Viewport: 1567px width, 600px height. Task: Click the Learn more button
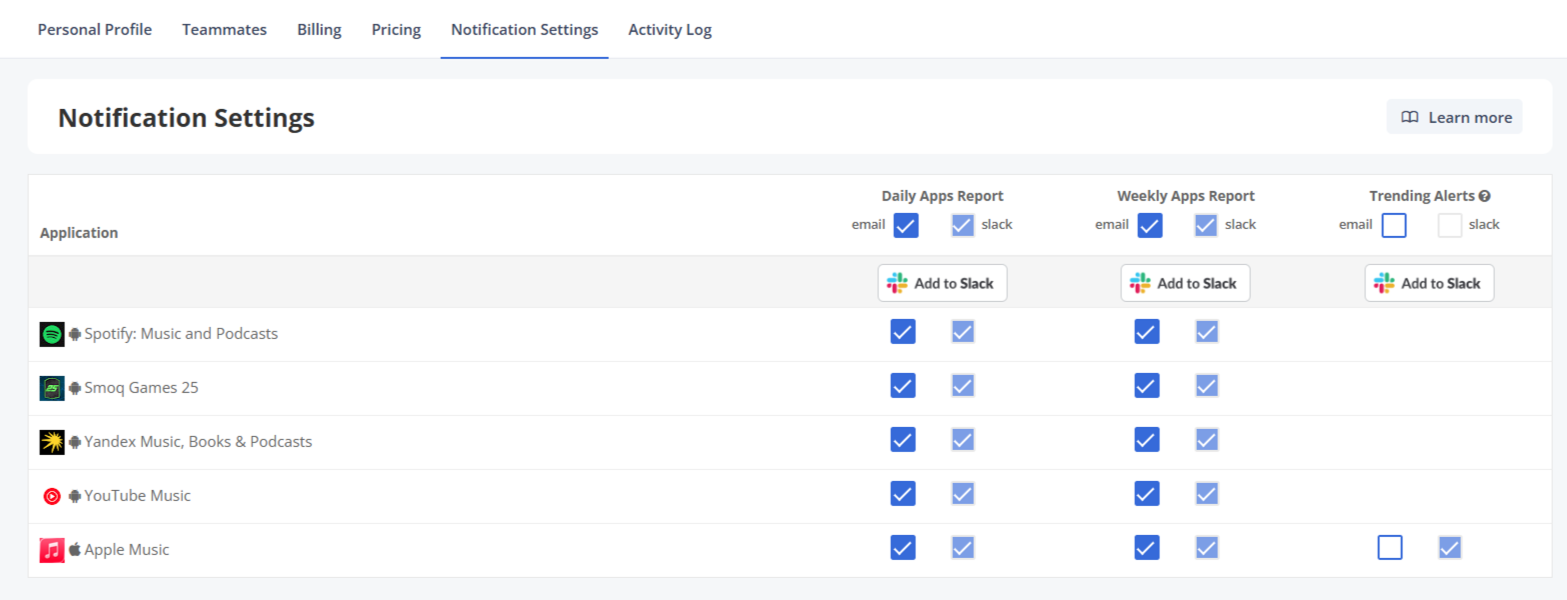click(x=1455, y=117)
